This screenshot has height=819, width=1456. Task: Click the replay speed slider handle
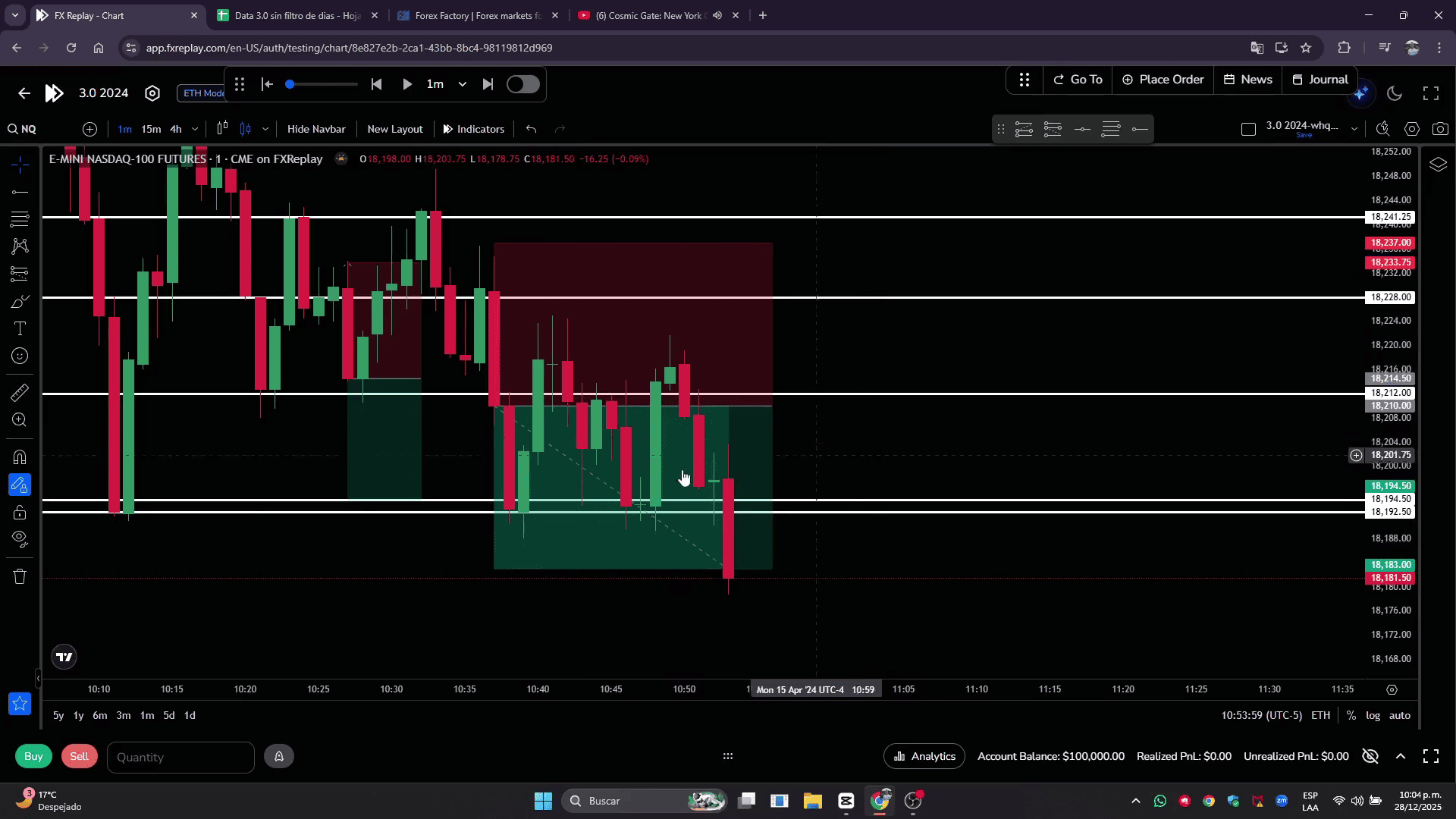click(290, 84)
